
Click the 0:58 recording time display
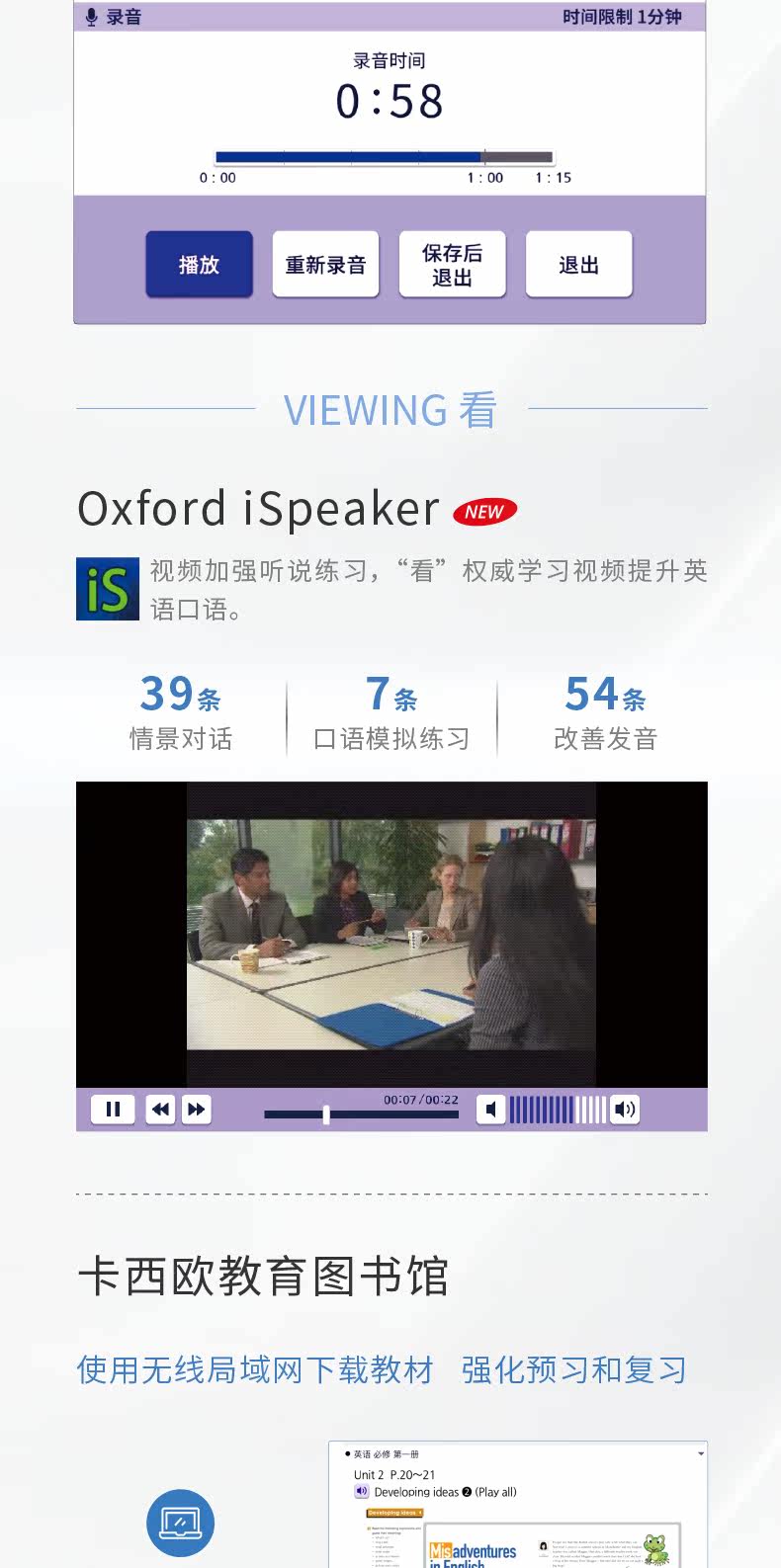coord(390,101)
